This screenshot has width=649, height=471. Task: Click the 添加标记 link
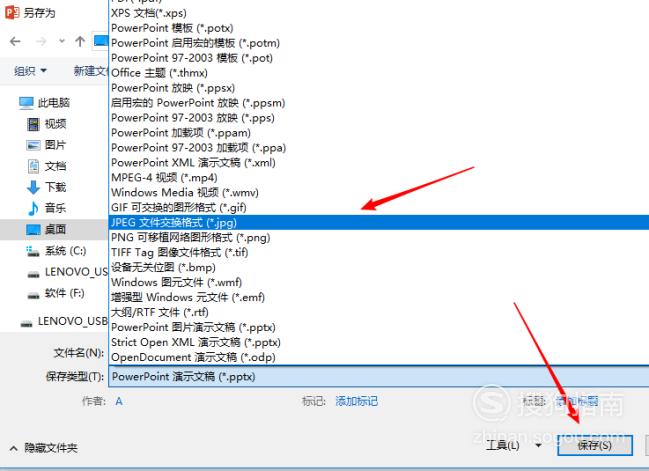coord(356,401)
